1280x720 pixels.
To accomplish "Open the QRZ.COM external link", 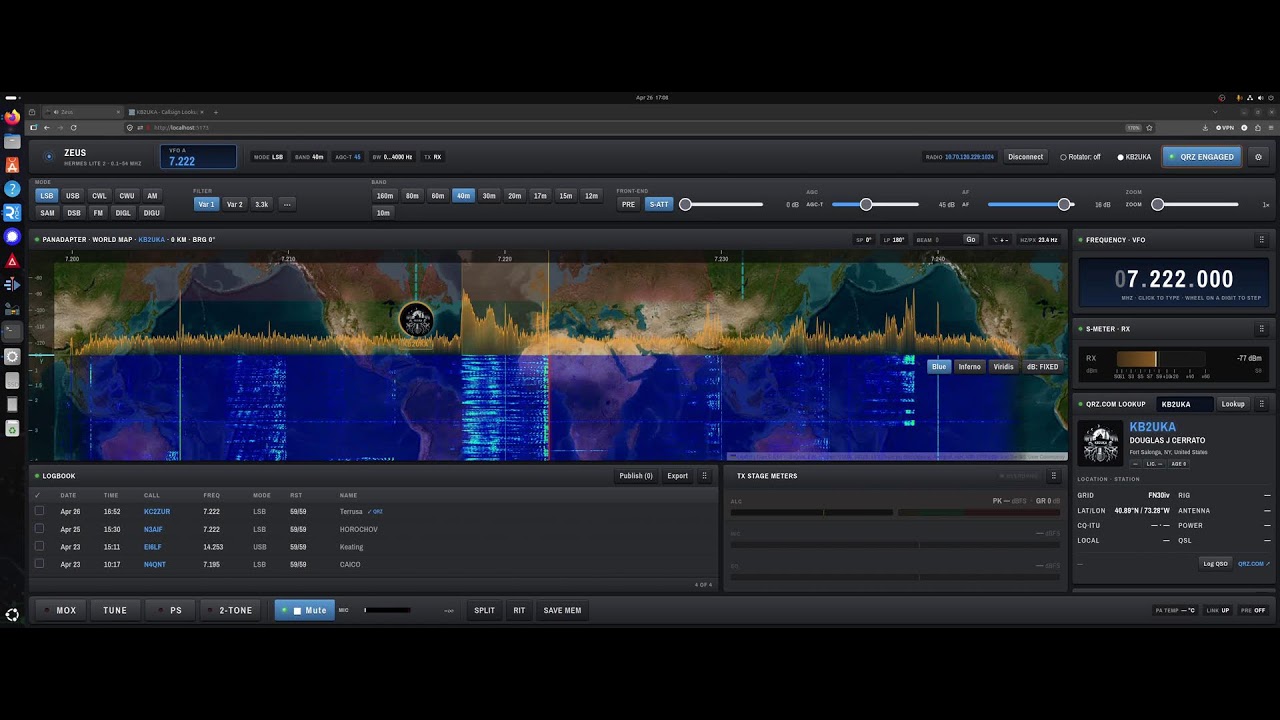I will (1254, 564).
